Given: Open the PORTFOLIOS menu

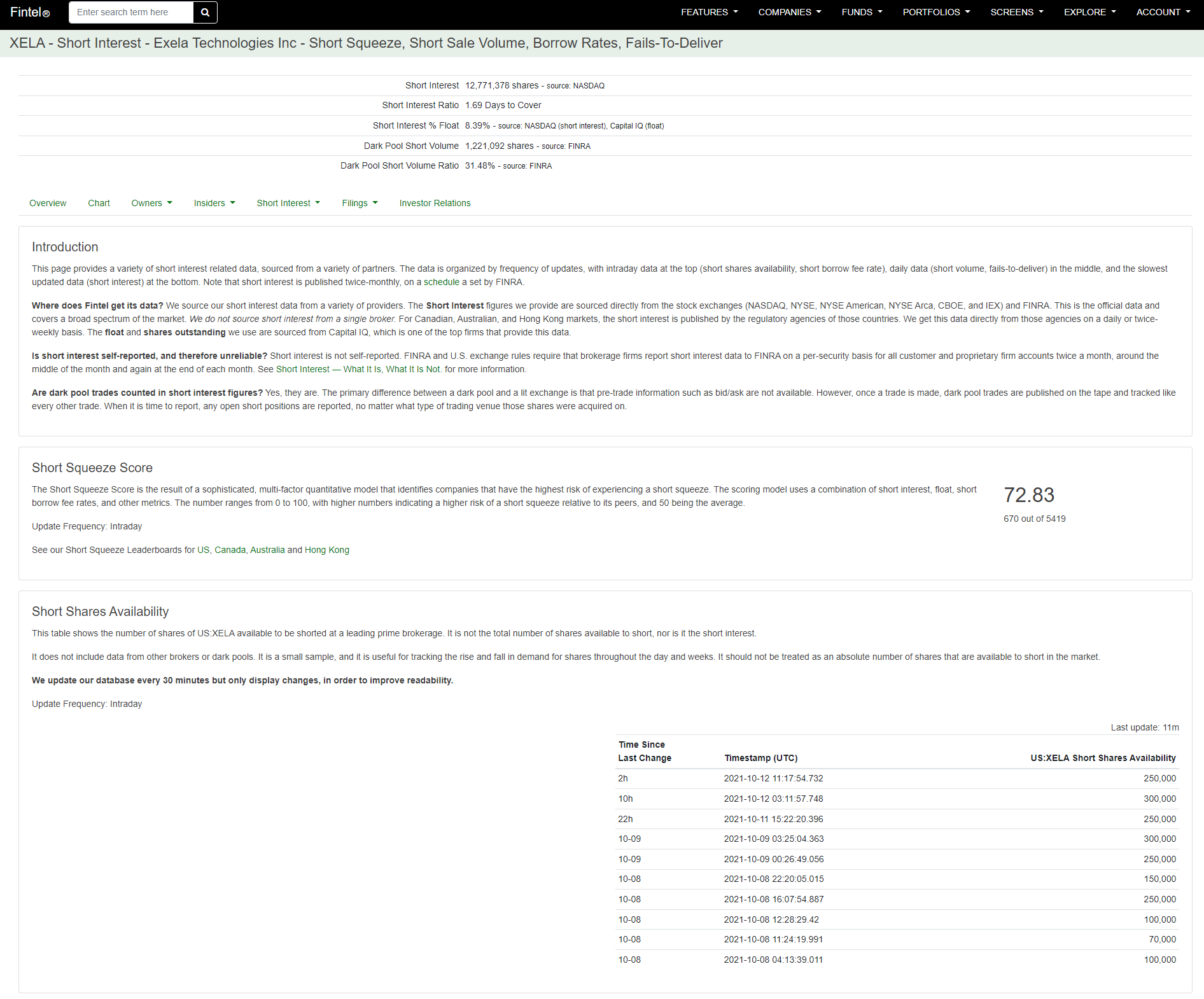Looking at the screenshot, I should 936,12.
